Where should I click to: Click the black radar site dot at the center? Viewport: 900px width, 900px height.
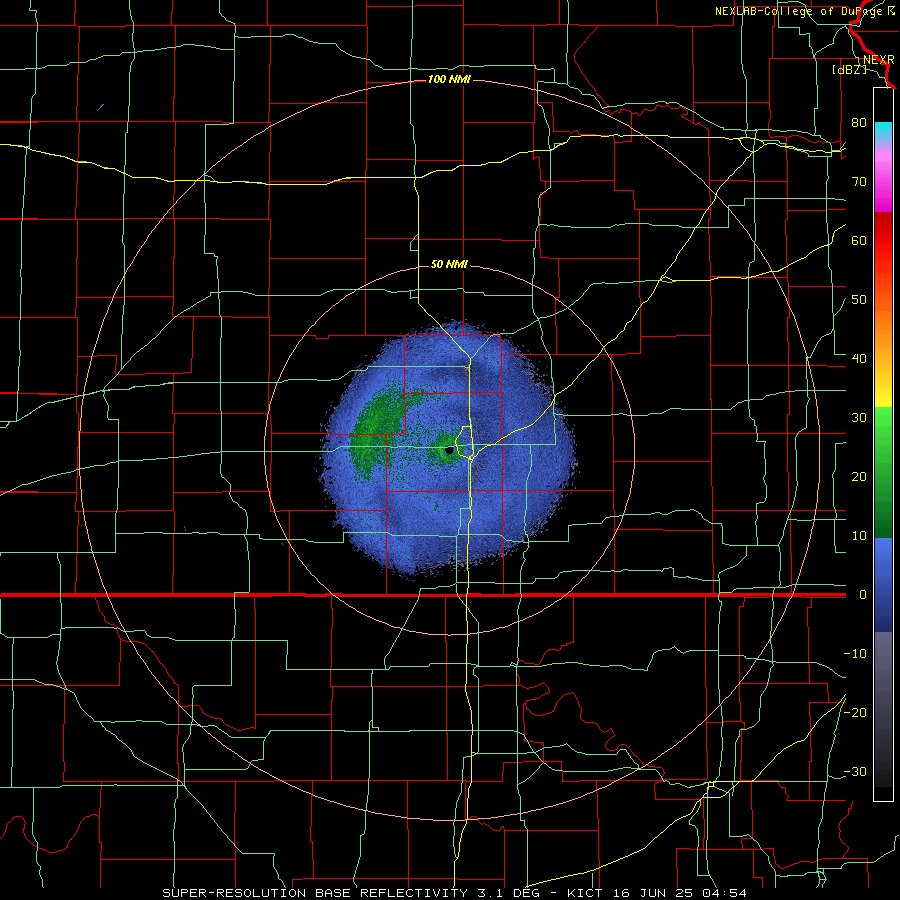[x=449, y=451]
